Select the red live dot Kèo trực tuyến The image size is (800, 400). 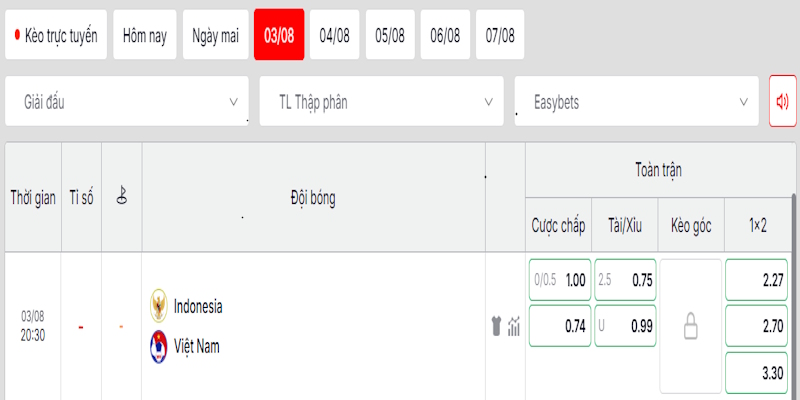coord(56,35)
